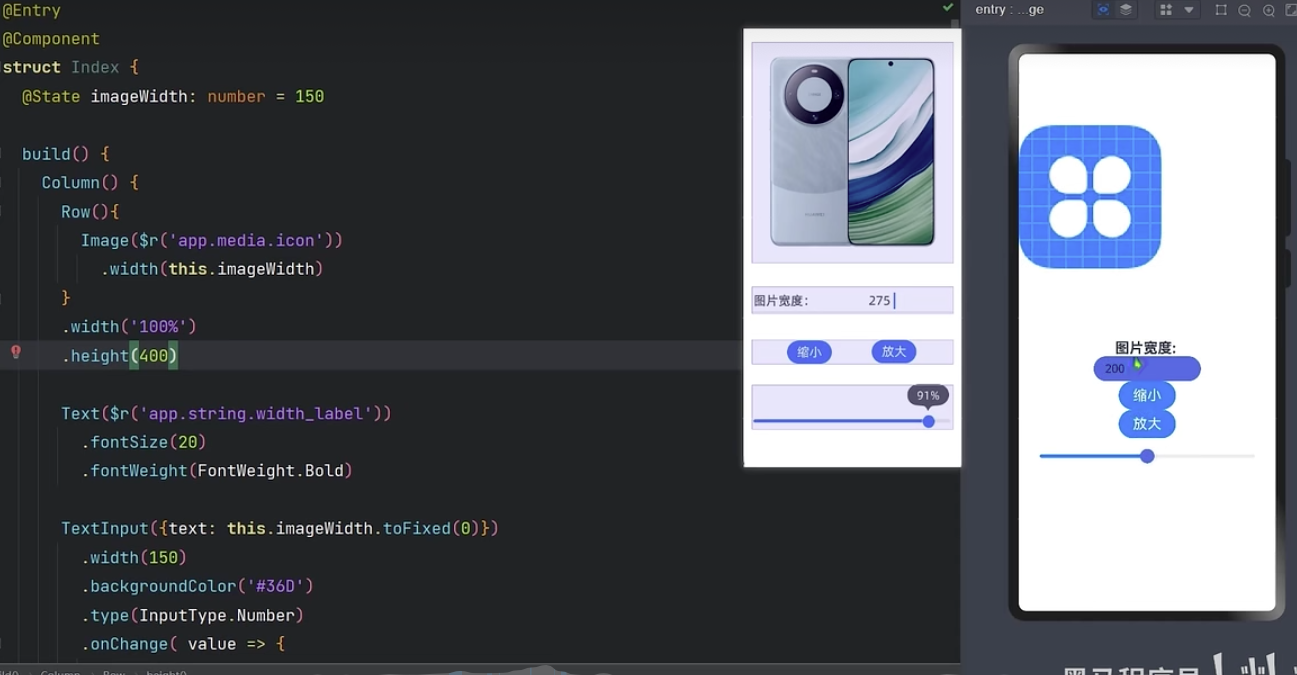The image size is (1297, 675).
Task: Click the fit-to-frame square icon
Action: pos(1221,10)
